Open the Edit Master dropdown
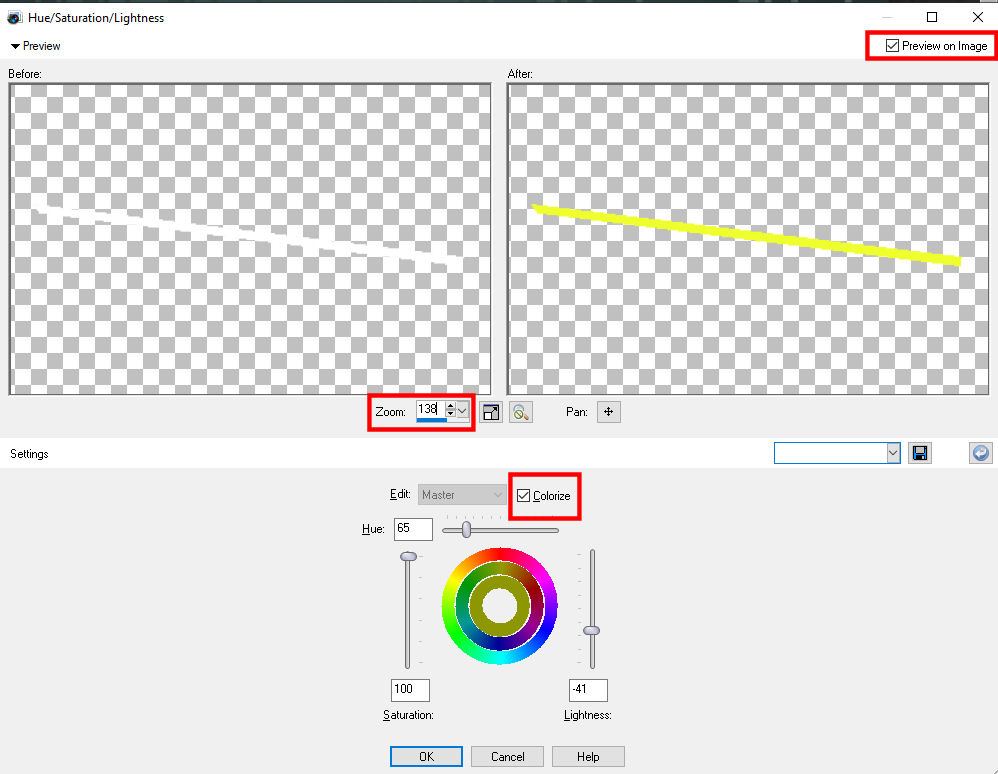998x774 pixels. tap(461, 495)
